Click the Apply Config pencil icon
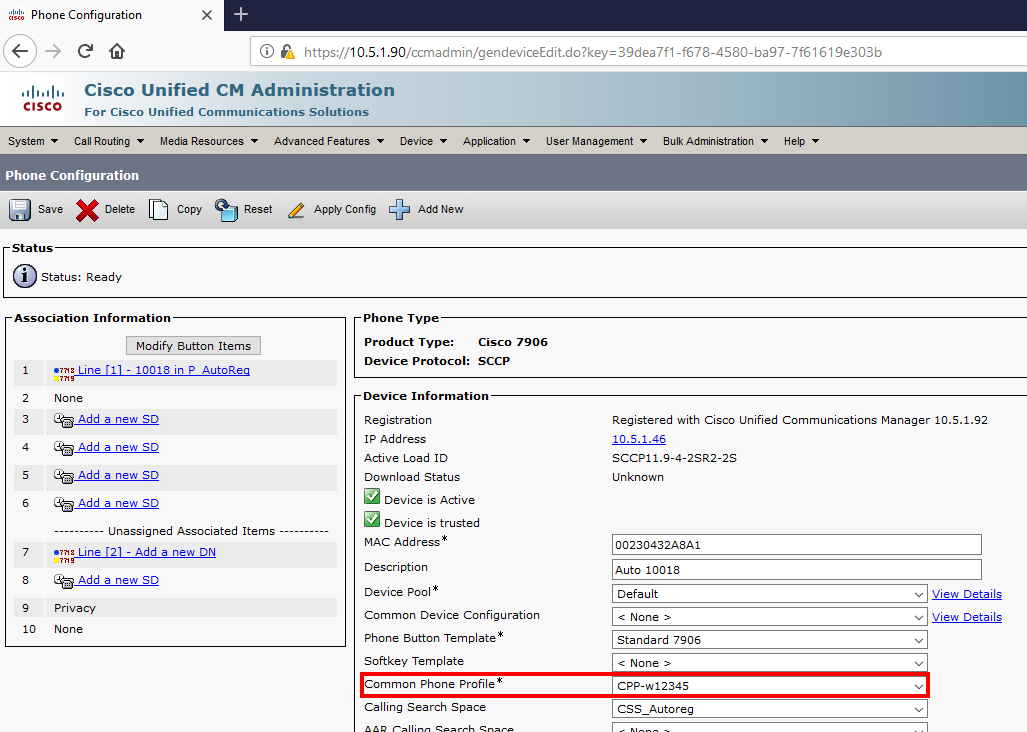Viewport: 1027px width, 732px height. coord(296,210)
